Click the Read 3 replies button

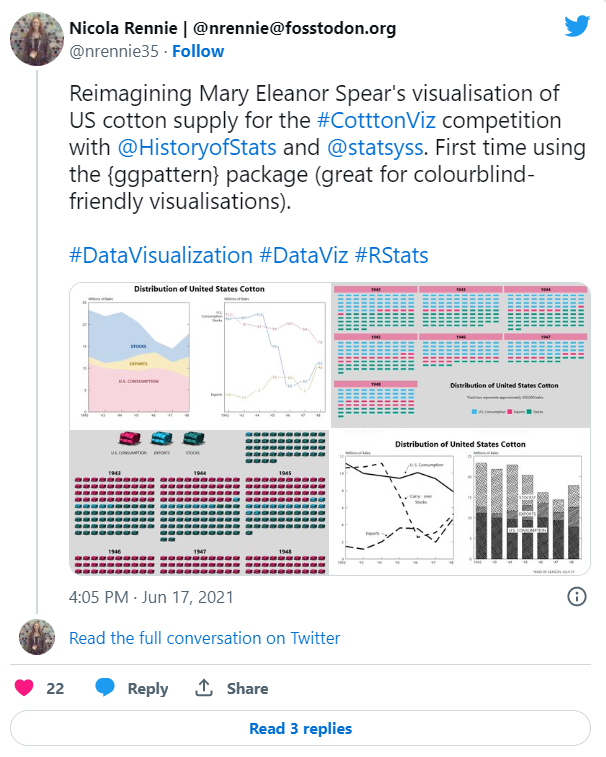pos(300,728)
